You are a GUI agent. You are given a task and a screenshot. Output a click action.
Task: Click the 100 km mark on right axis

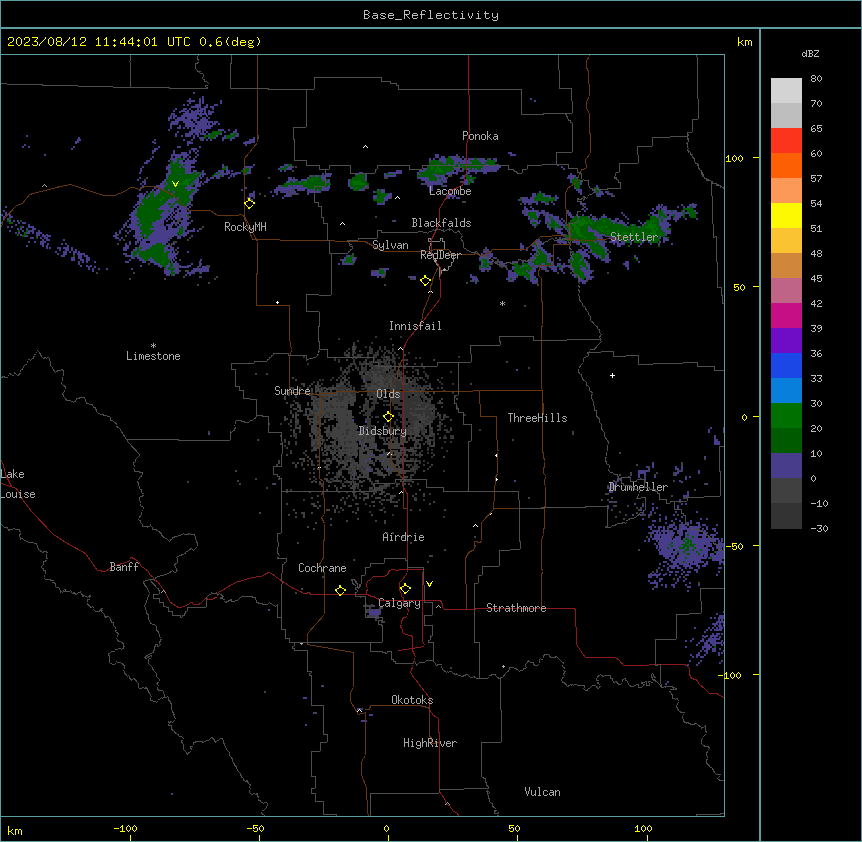click(x=734, y=158)
